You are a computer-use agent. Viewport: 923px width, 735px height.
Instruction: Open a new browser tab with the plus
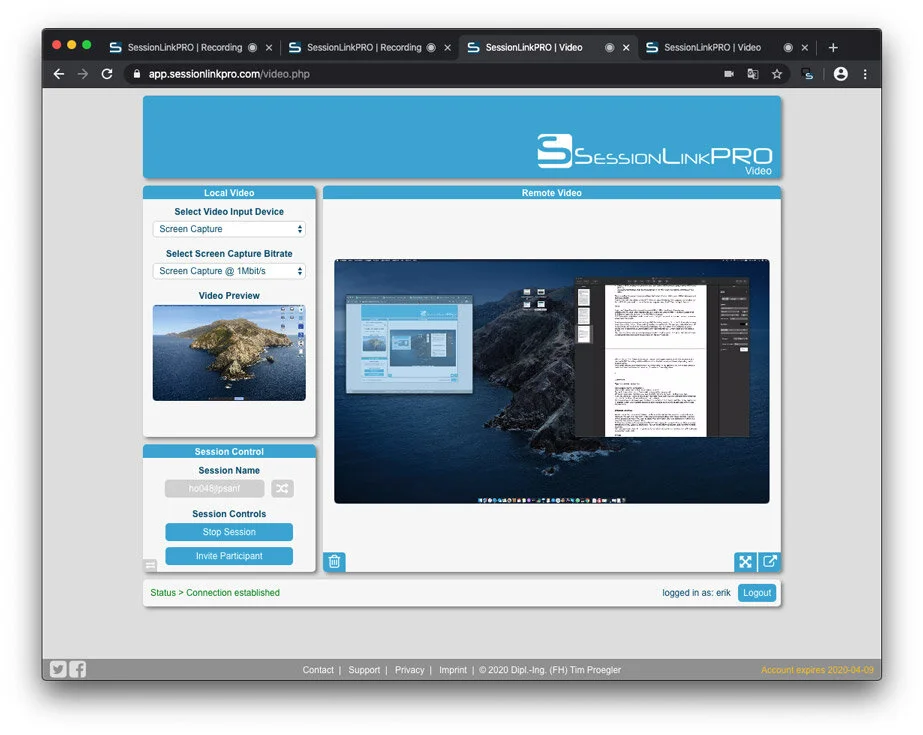click(833, 48)
